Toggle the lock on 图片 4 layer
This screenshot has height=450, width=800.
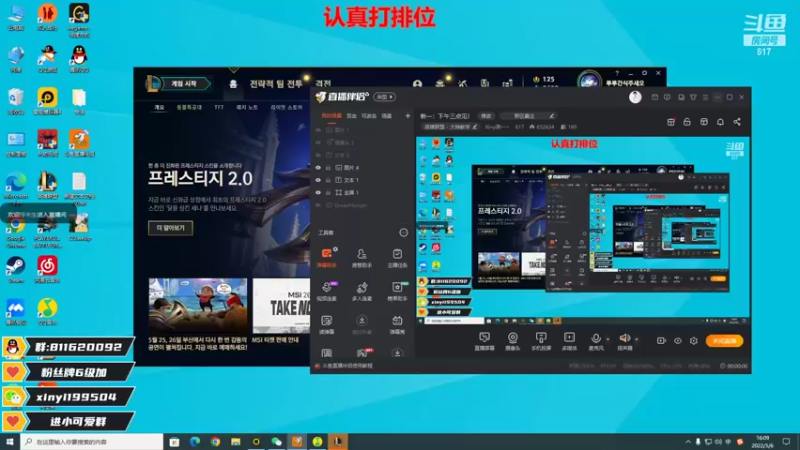pos(328,167)
